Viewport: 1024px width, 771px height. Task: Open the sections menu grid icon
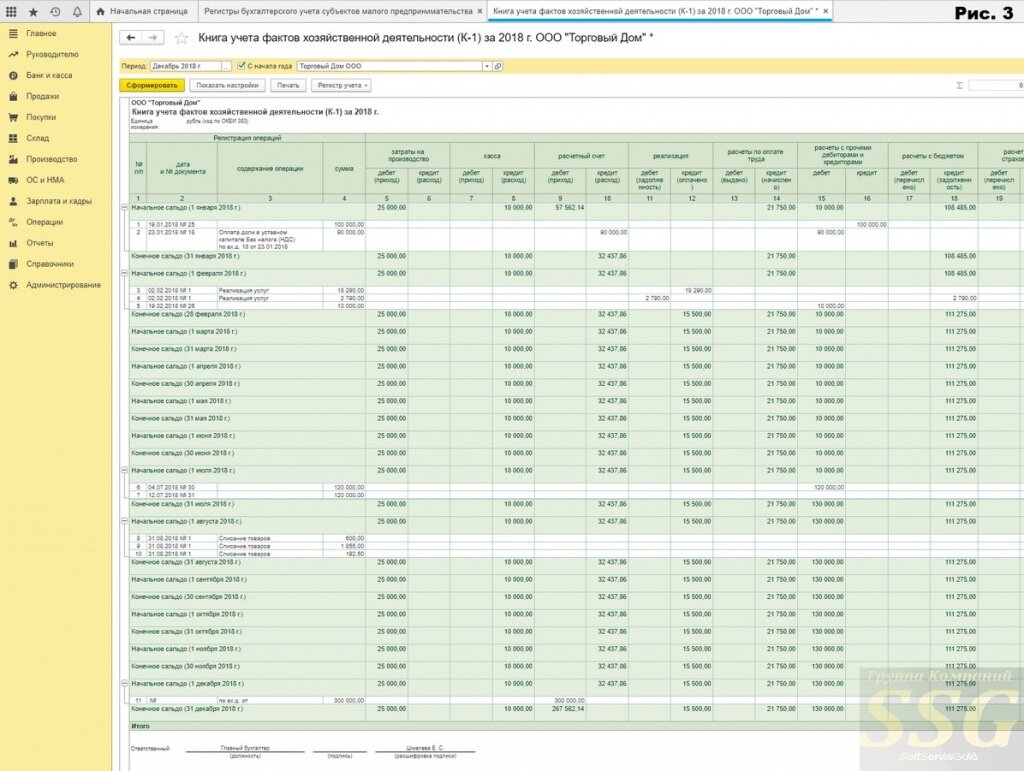11,12
